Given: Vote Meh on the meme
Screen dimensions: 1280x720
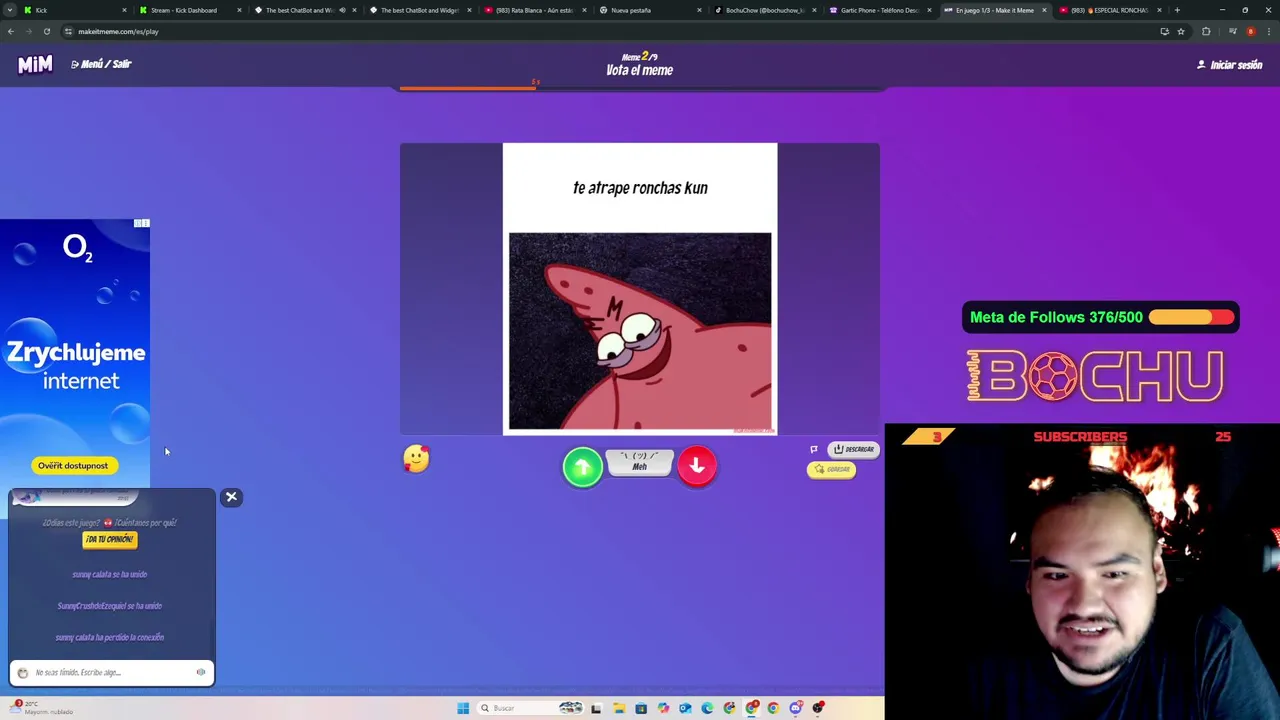Looking at the screenshot, I should 640,462.
